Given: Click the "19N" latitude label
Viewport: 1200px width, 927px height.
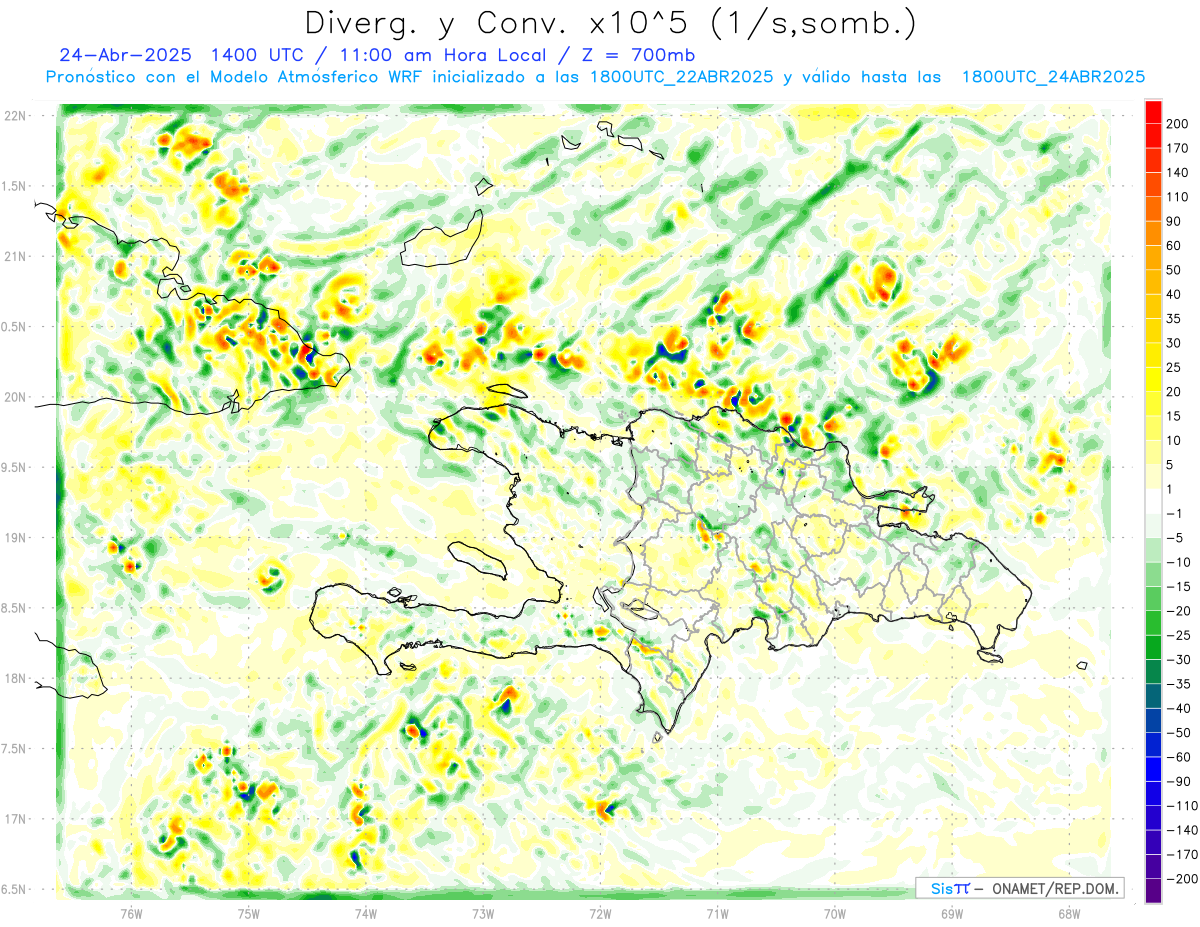Looking at the screenshot, I should click(14, 538).
